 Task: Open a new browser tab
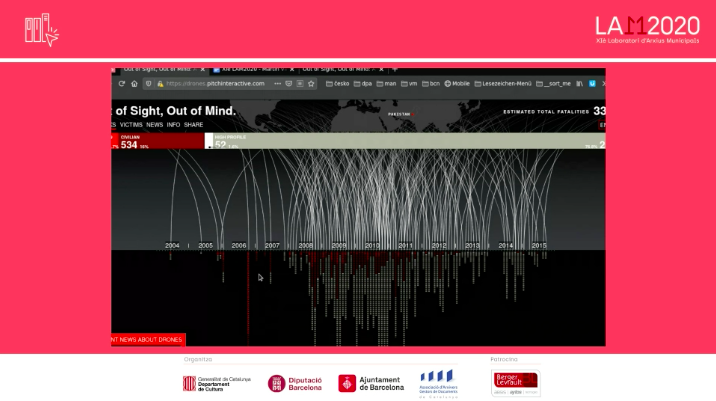tap(395, 69)
